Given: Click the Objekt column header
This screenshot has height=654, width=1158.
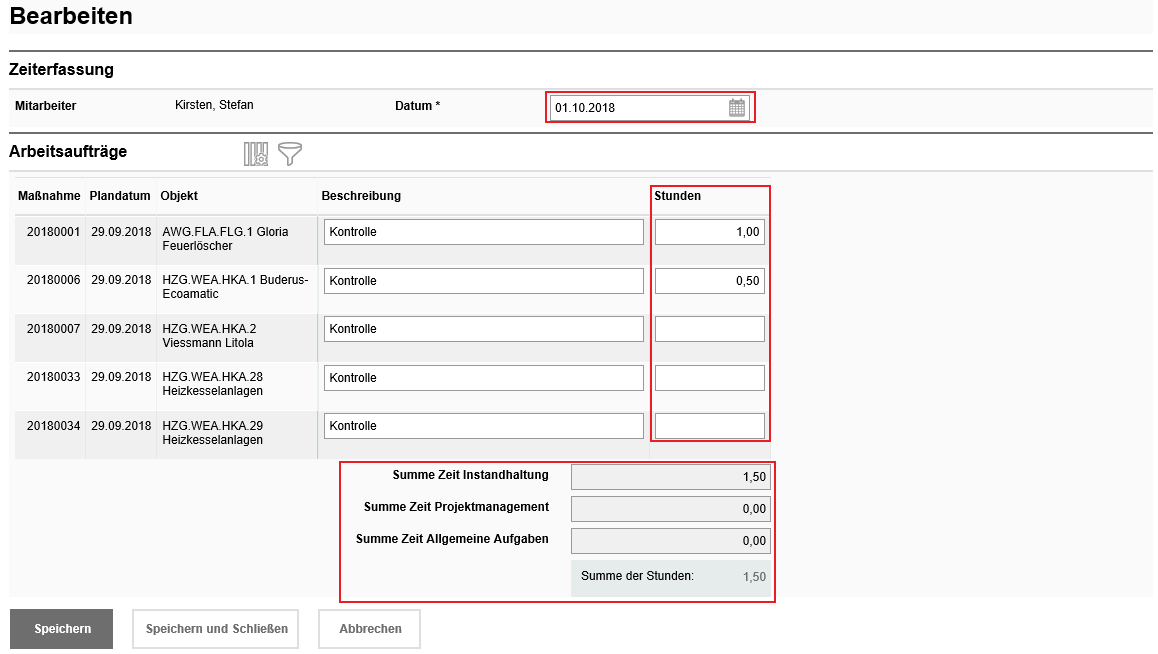Looking at the screenshot, I should click(x=179, y=196).
